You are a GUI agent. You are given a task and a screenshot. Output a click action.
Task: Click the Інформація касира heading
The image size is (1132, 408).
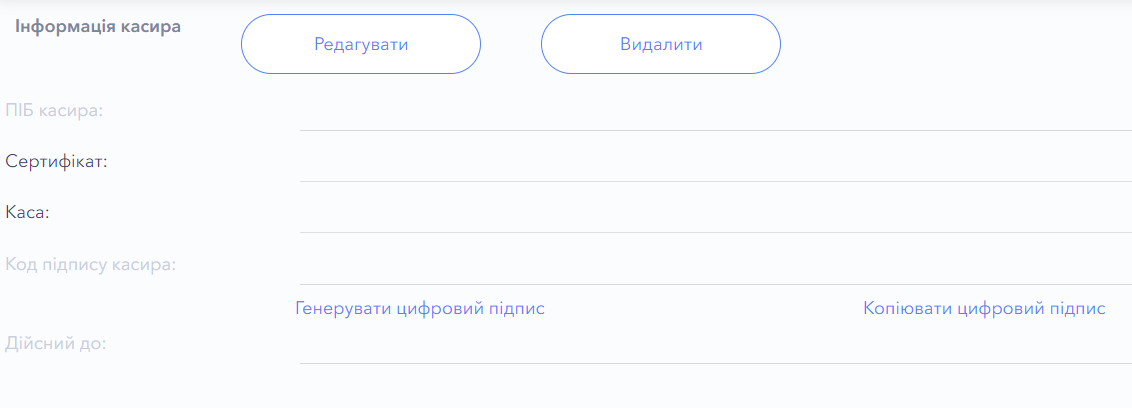pos(98,27)
